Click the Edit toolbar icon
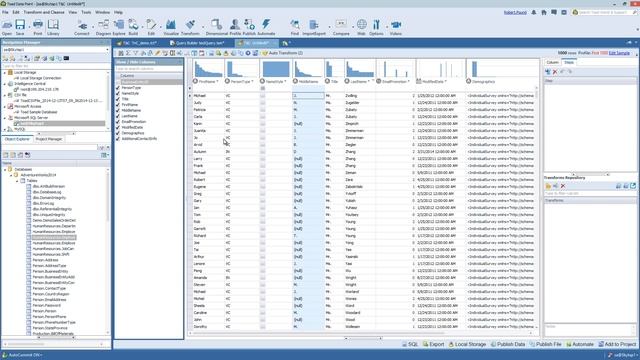 [x=151, y=27]
